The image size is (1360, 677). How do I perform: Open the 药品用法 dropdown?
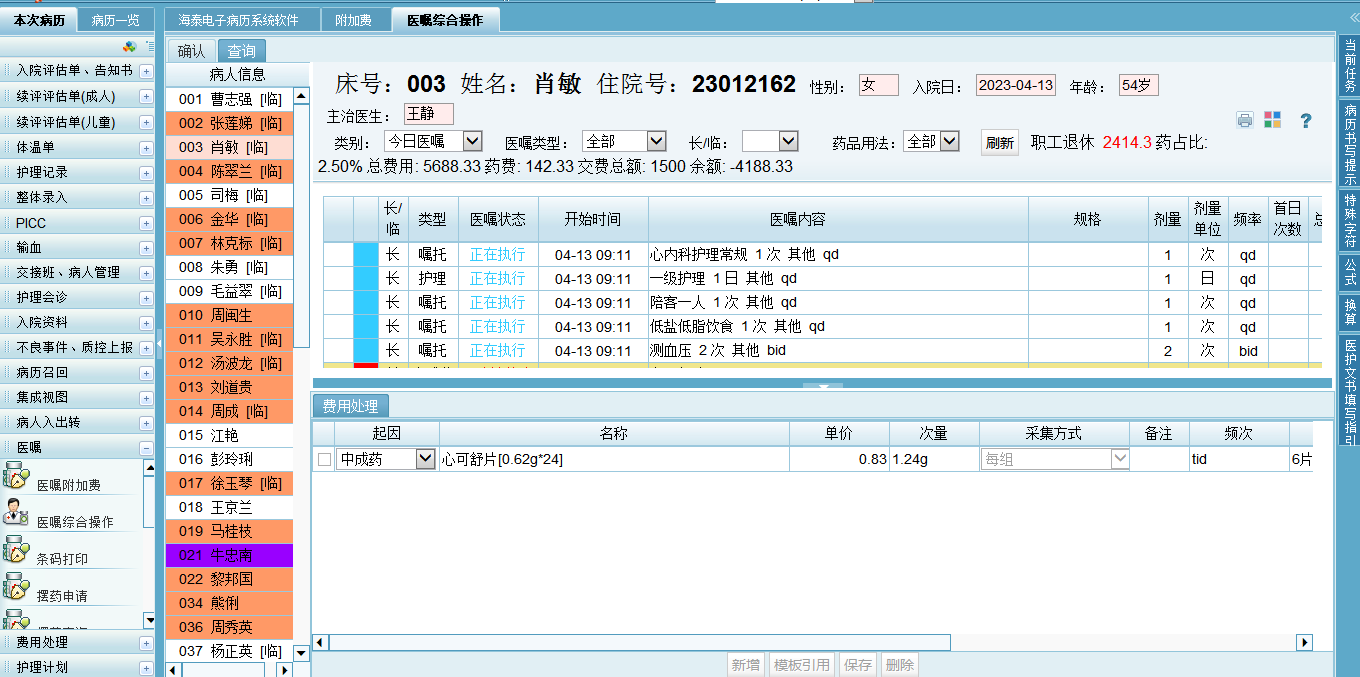949,141
